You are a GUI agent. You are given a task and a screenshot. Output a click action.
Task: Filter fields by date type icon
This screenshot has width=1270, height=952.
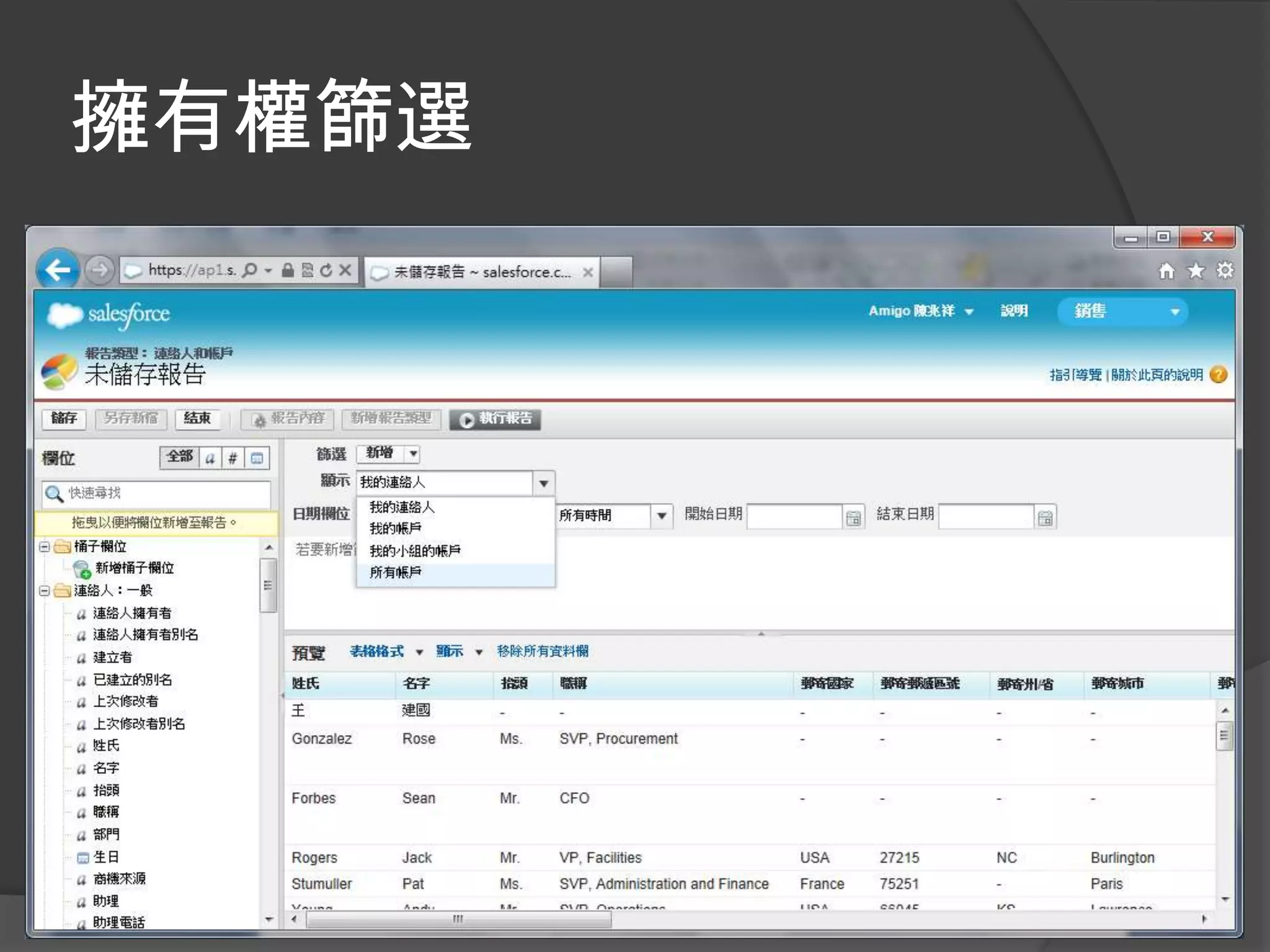tap(257, 458)
